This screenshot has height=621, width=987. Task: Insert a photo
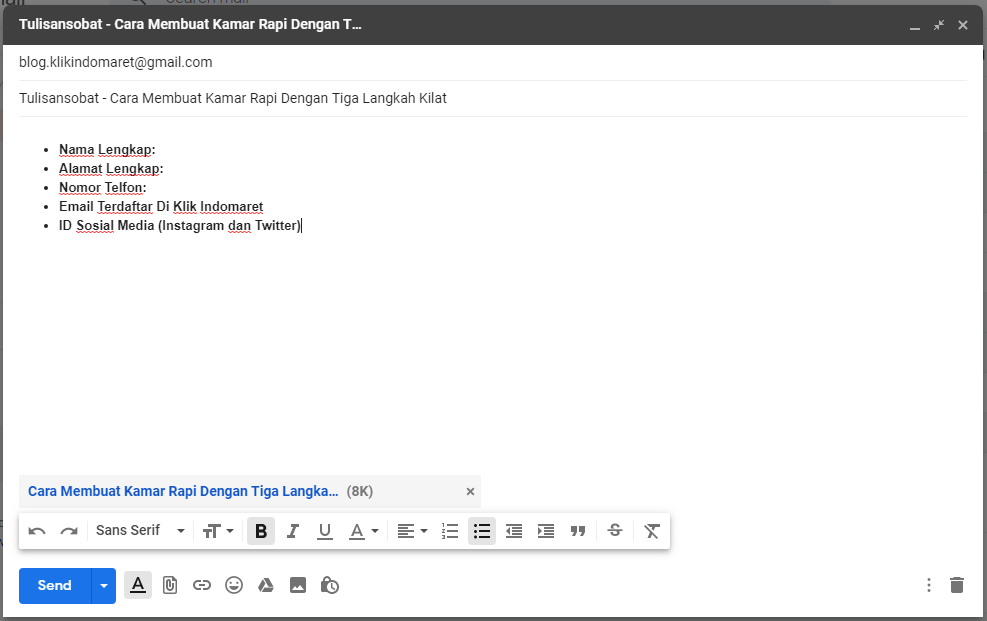tap(298, 586)
